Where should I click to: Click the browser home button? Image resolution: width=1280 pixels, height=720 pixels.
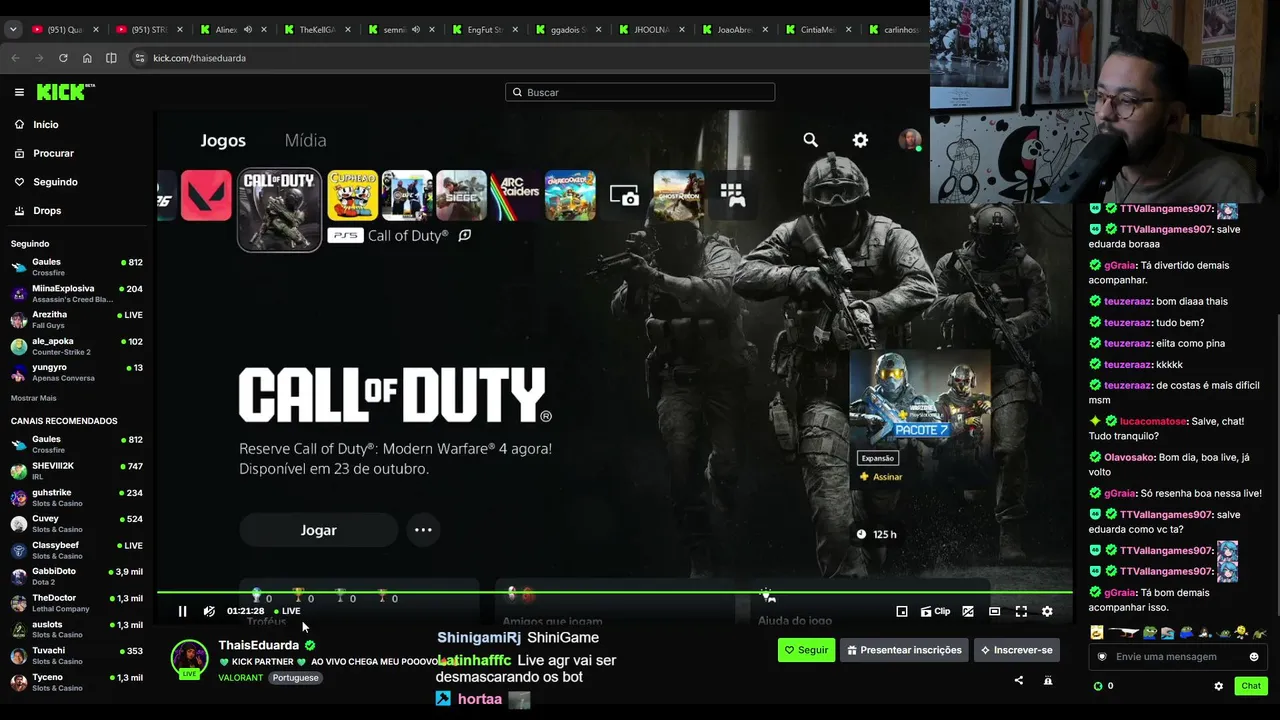pos(87,58)
